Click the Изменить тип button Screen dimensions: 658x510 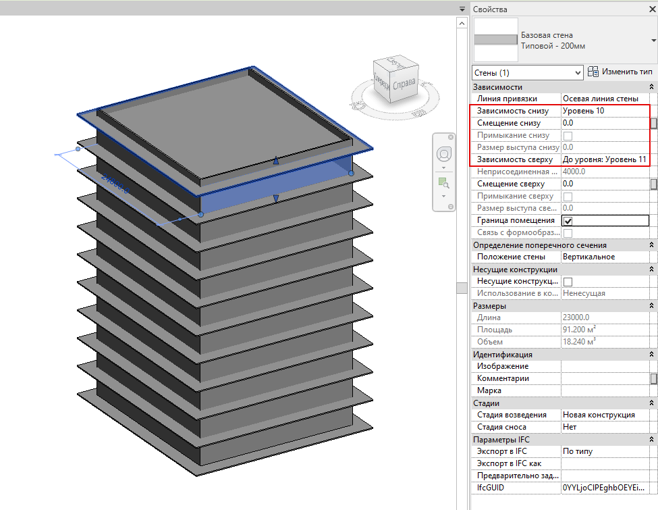coord(620,72)
